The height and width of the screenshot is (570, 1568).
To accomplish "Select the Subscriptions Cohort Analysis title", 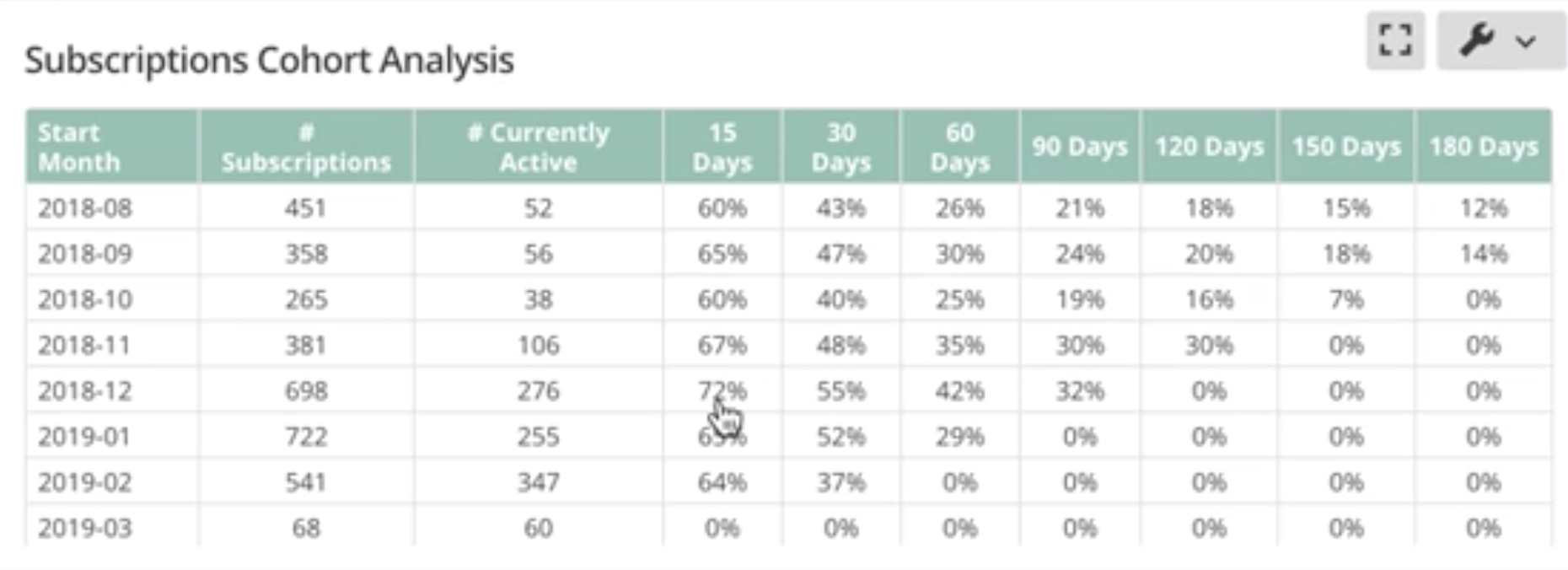I will 270,59.
